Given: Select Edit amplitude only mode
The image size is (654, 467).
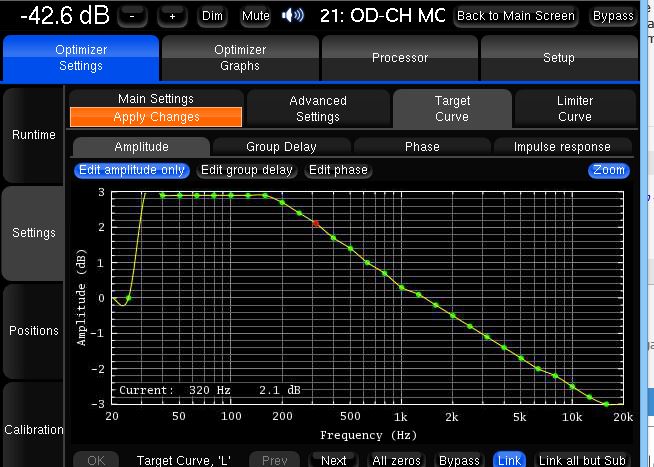Looking at the screenshot, I should point(132,170).
